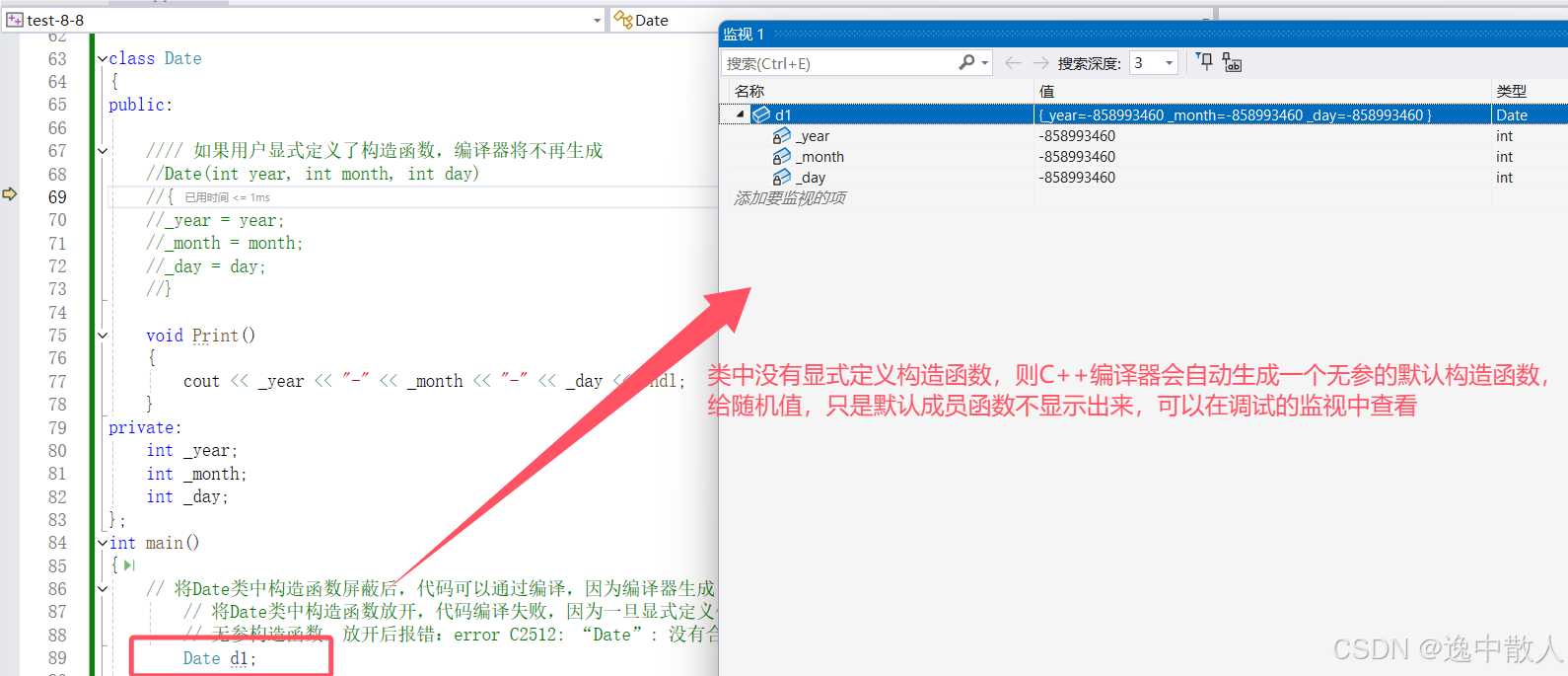Click the 'ab' hierarchy display icon in Watch toolbar
The image size is (1568, 676).
coord(1232,62)
